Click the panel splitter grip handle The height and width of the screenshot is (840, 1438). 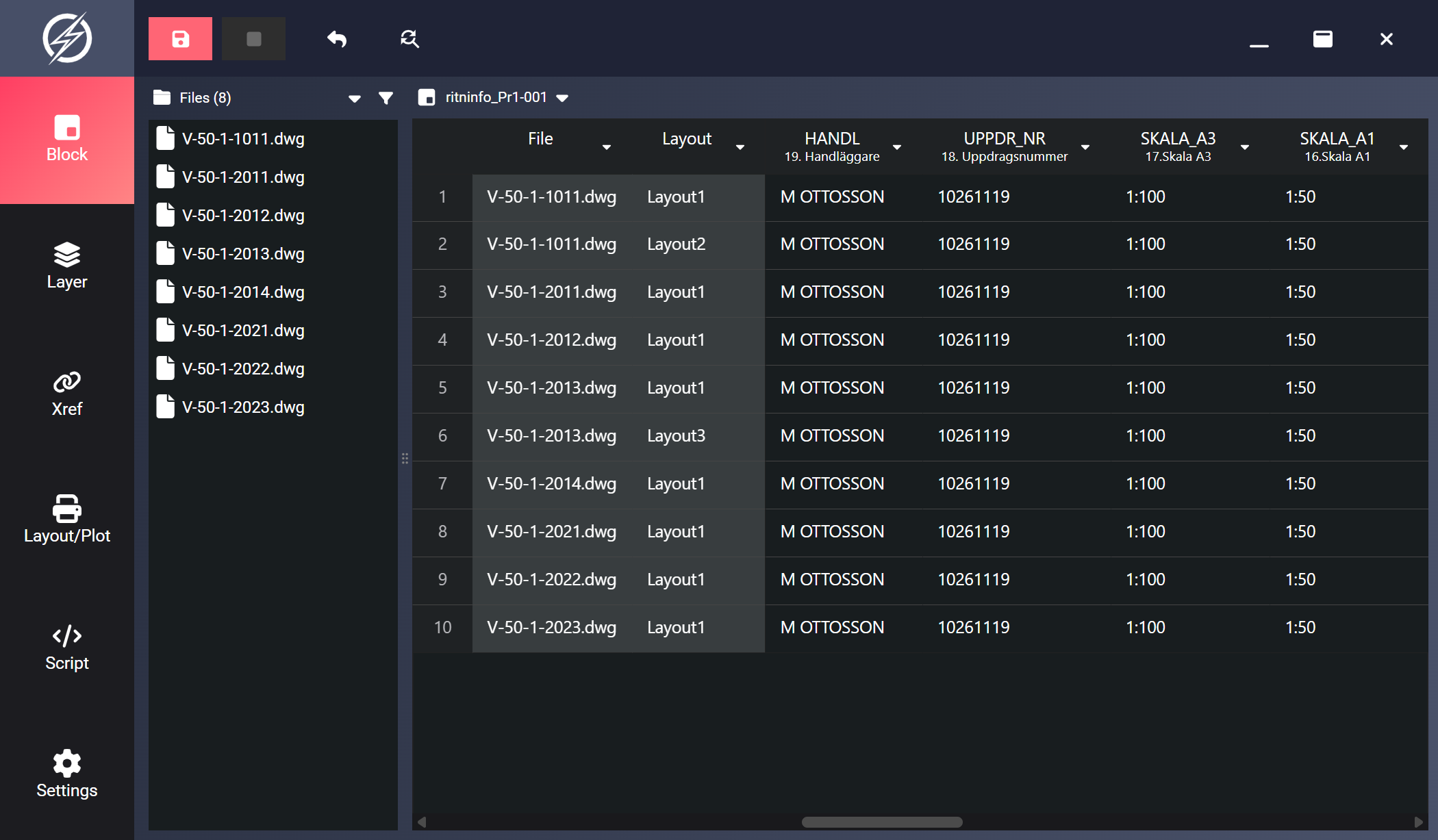(x=405, y=458)
